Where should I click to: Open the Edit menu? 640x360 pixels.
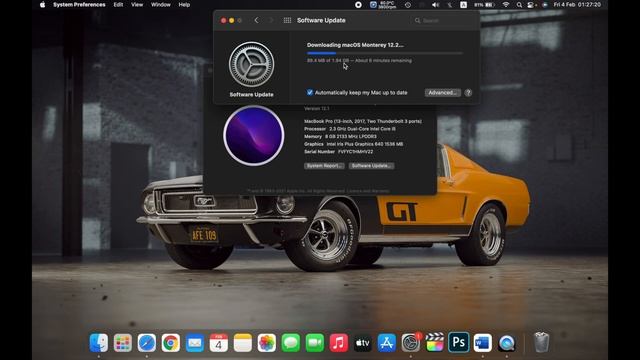pyautogui.click(x=118, y=4)
